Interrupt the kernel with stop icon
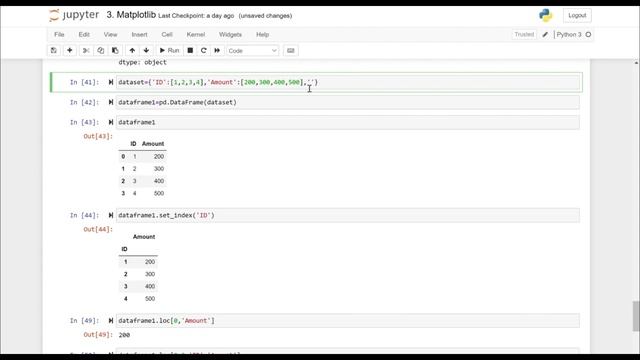 (190, 51)
